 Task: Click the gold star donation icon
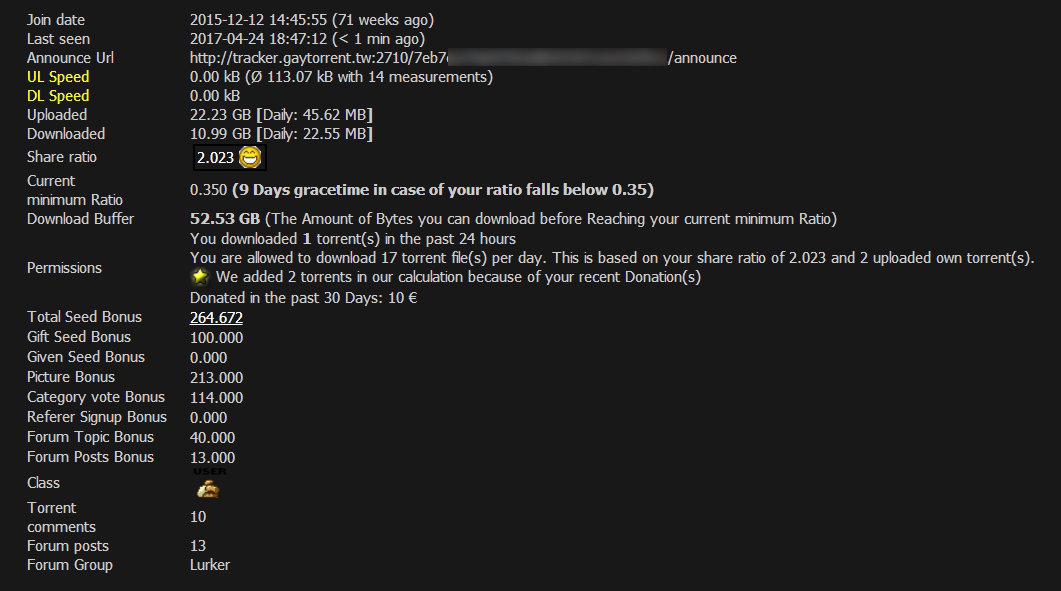pyautogui.click(x=200, y=277)
